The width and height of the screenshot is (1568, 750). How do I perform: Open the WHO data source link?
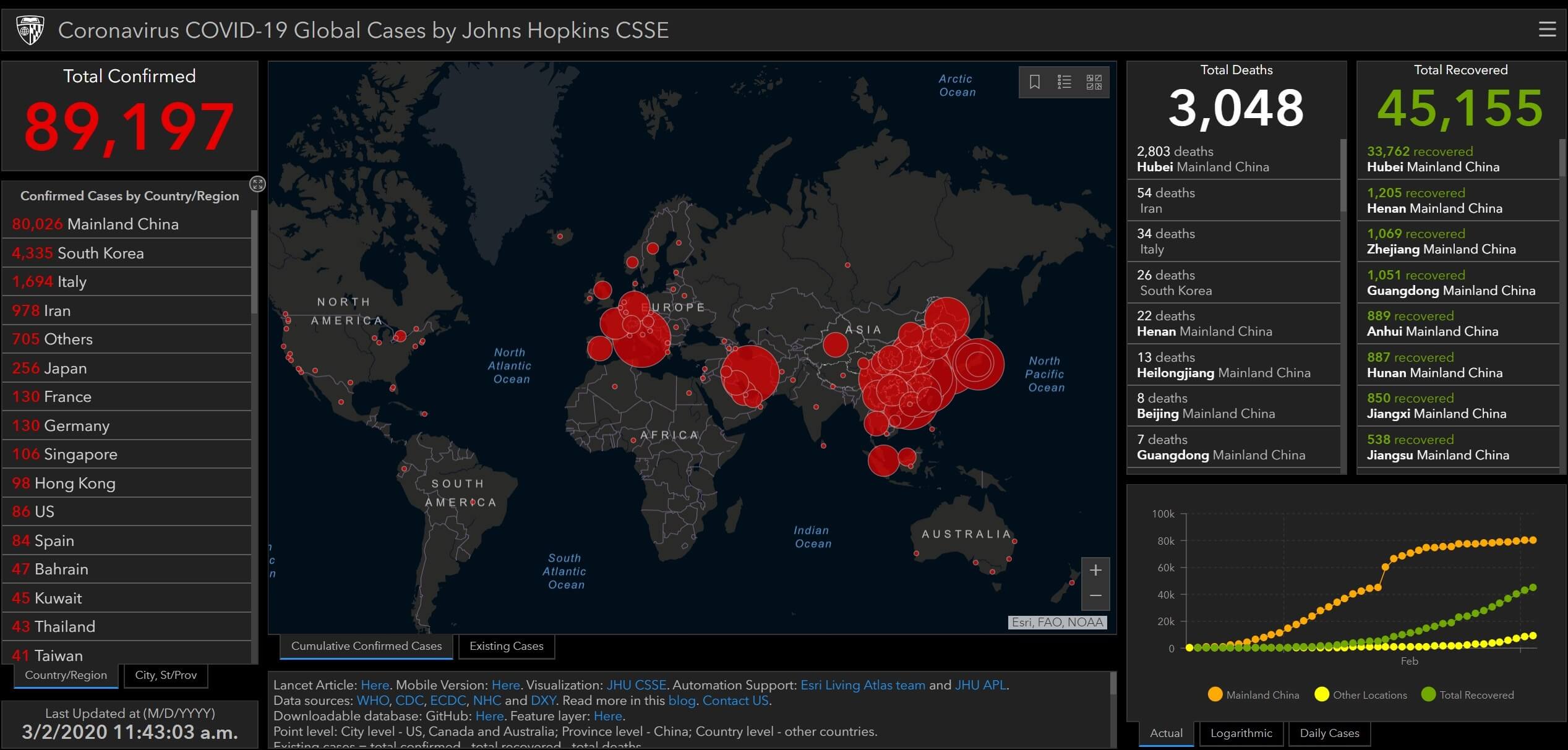373,701
